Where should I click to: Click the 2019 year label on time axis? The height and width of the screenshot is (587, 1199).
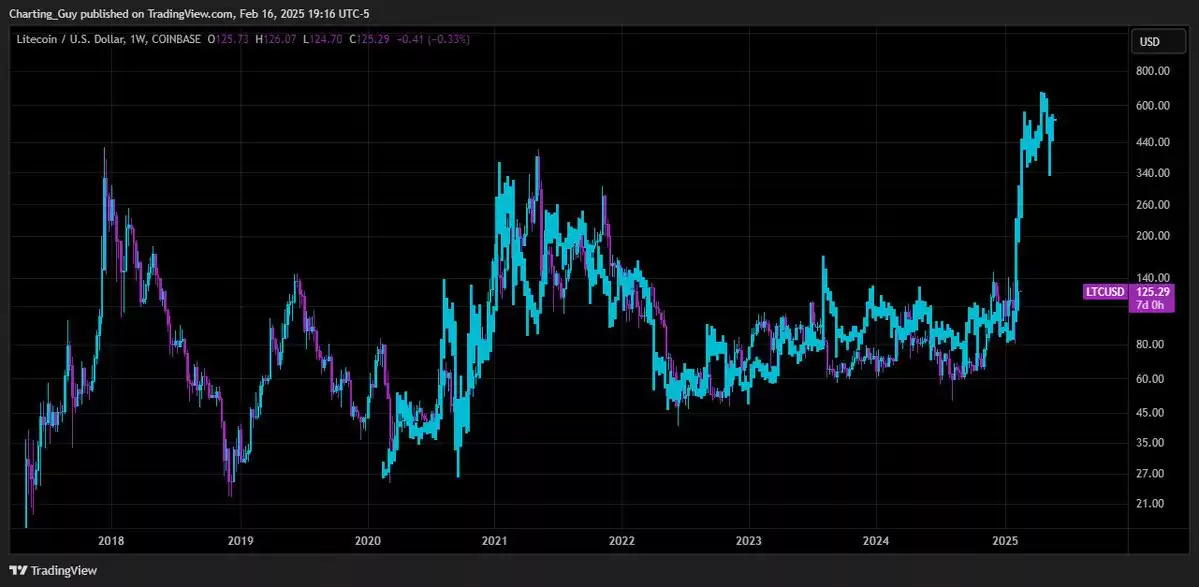coord(240,540)
